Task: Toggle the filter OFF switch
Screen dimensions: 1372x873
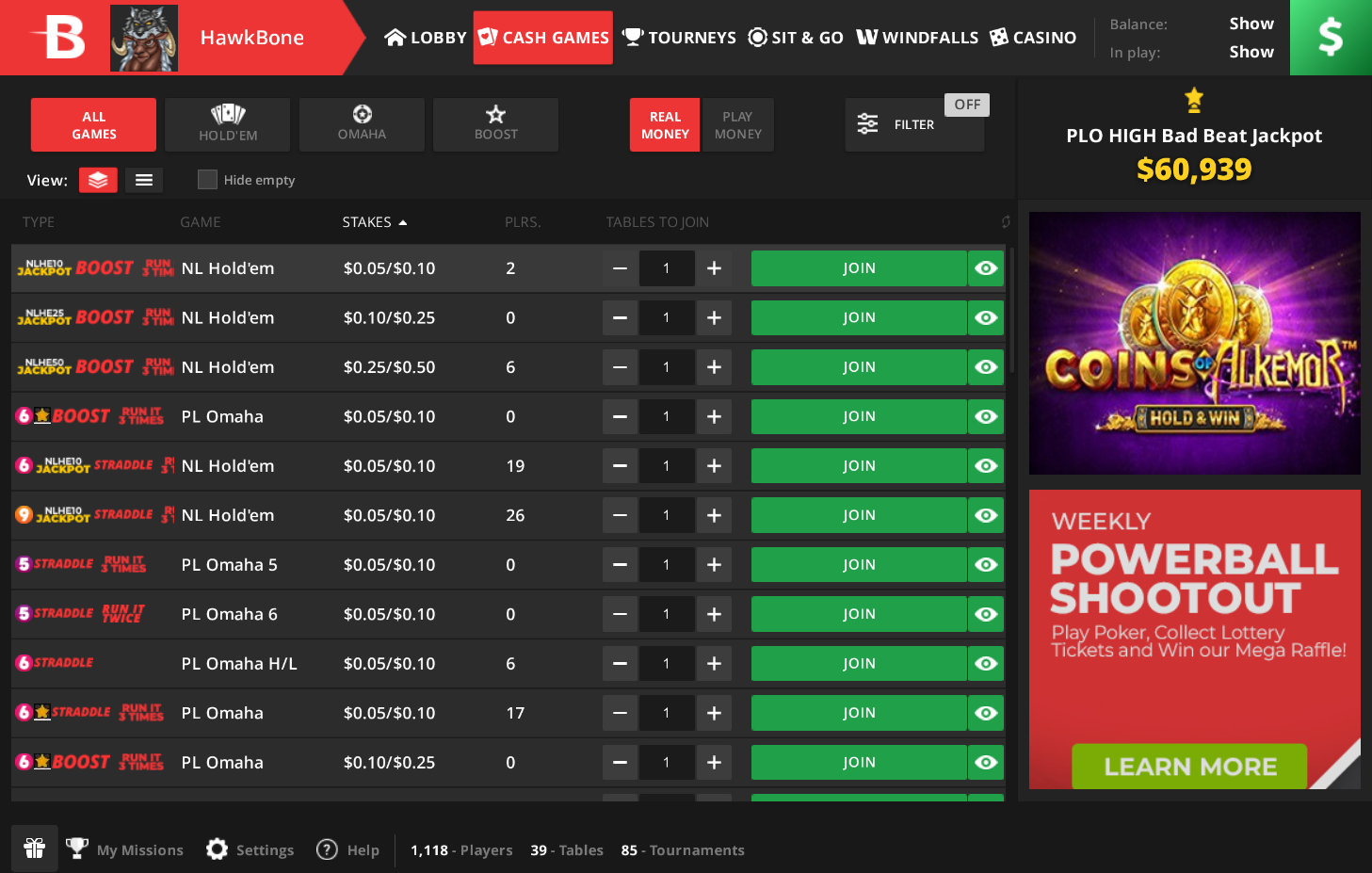Action: pyautogui.click(x=966, y=105)
